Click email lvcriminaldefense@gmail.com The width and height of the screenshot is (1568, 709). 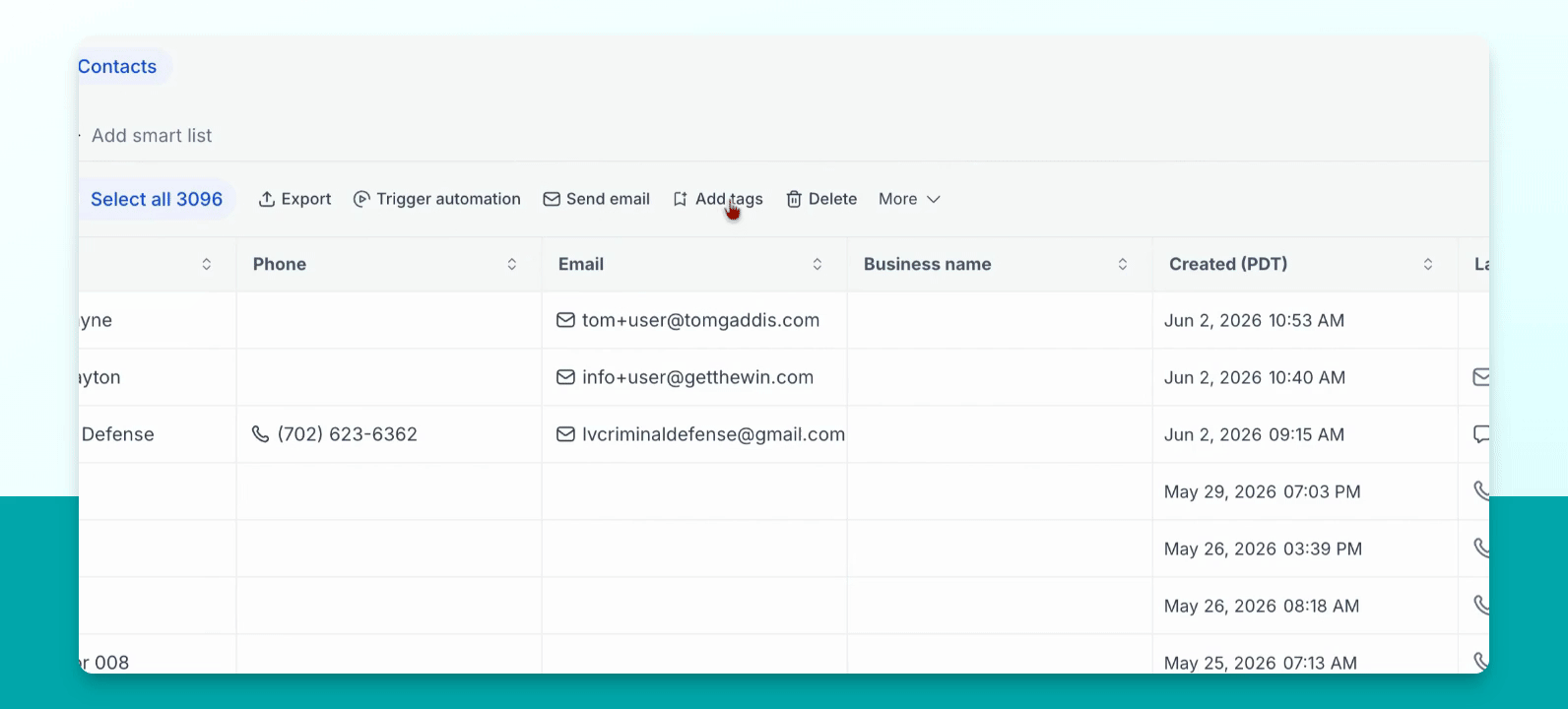coord(713,434)
